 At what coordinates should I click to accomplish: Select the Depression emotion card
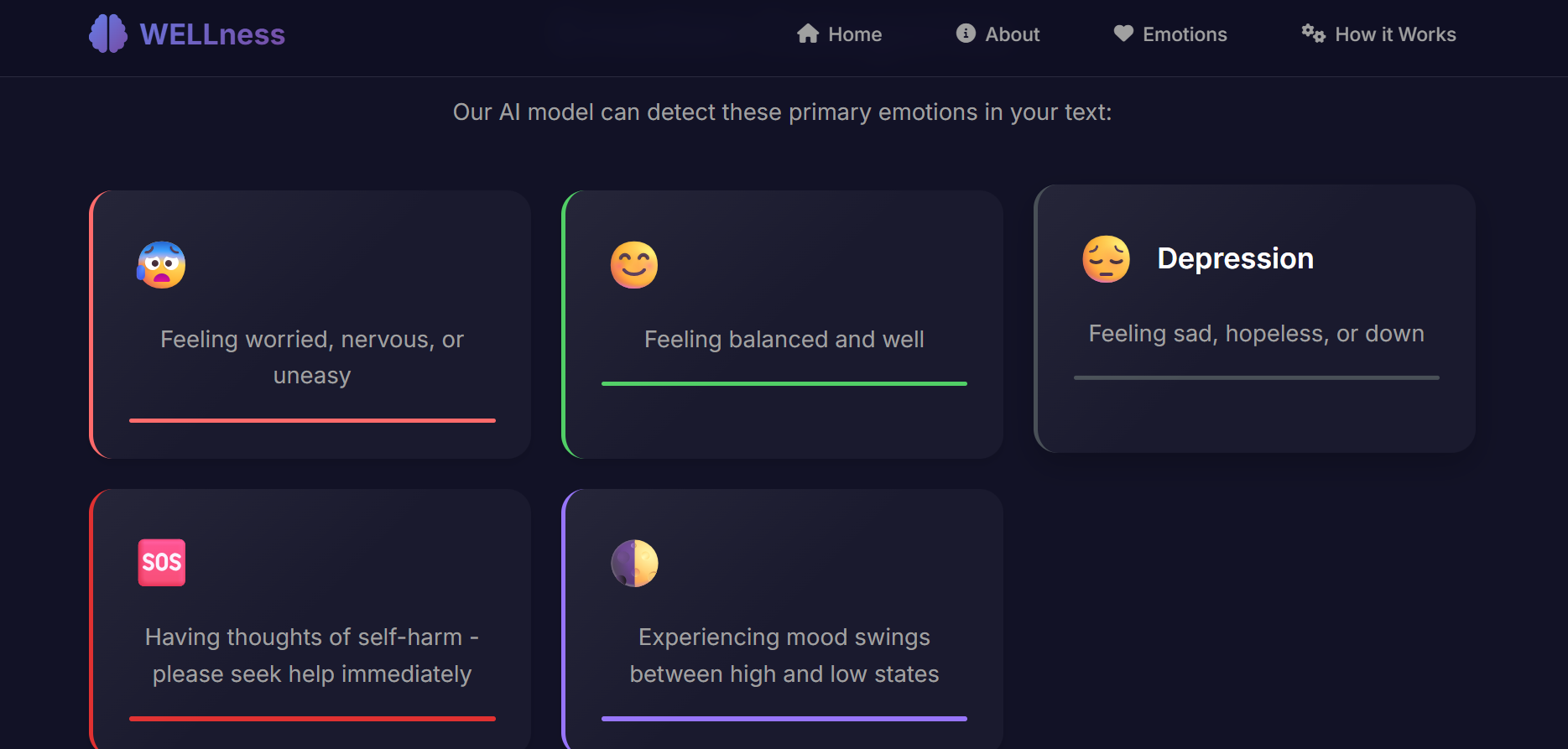click(x=1254, y=320)
